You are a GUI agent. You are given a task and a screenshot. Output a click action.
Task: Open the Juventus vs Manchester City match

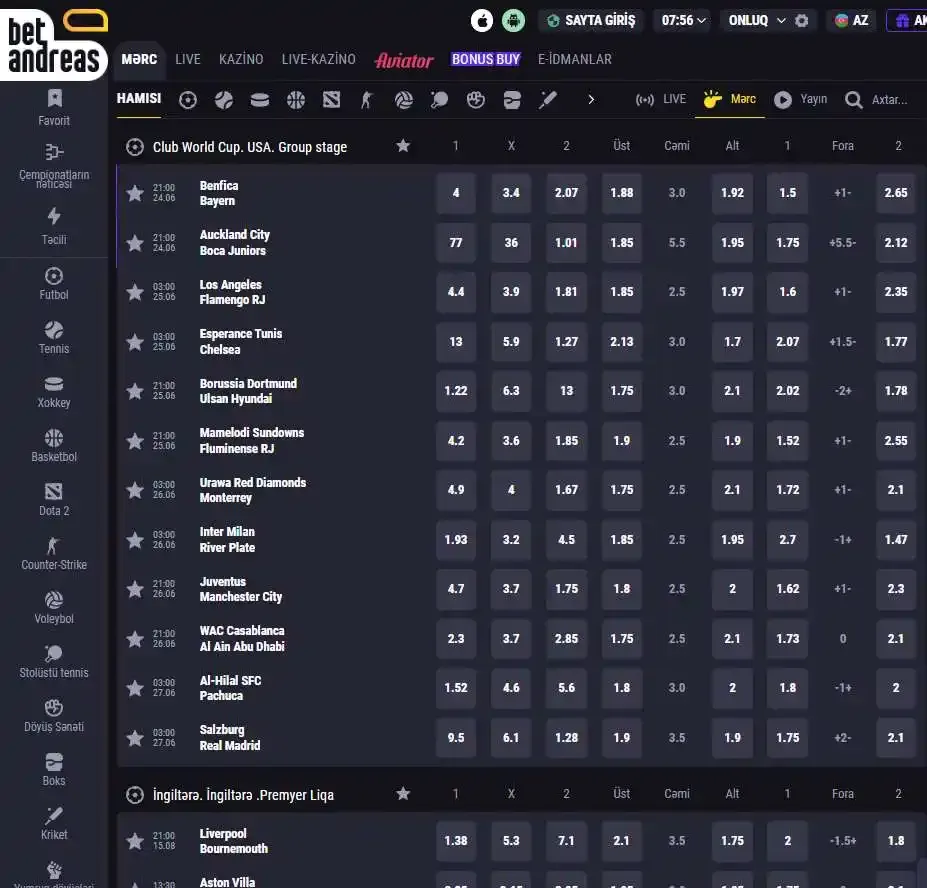(241, 589)
